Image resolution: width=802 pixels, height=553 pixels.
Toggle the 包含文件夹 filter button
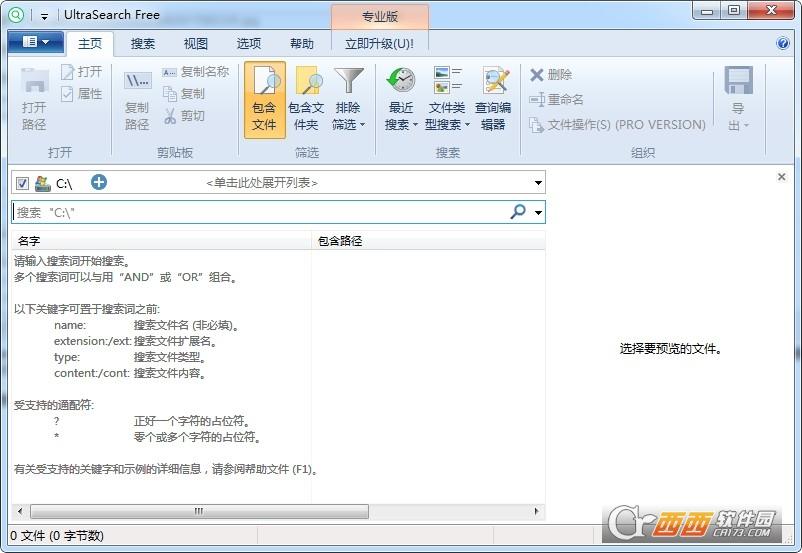point(306,100)
